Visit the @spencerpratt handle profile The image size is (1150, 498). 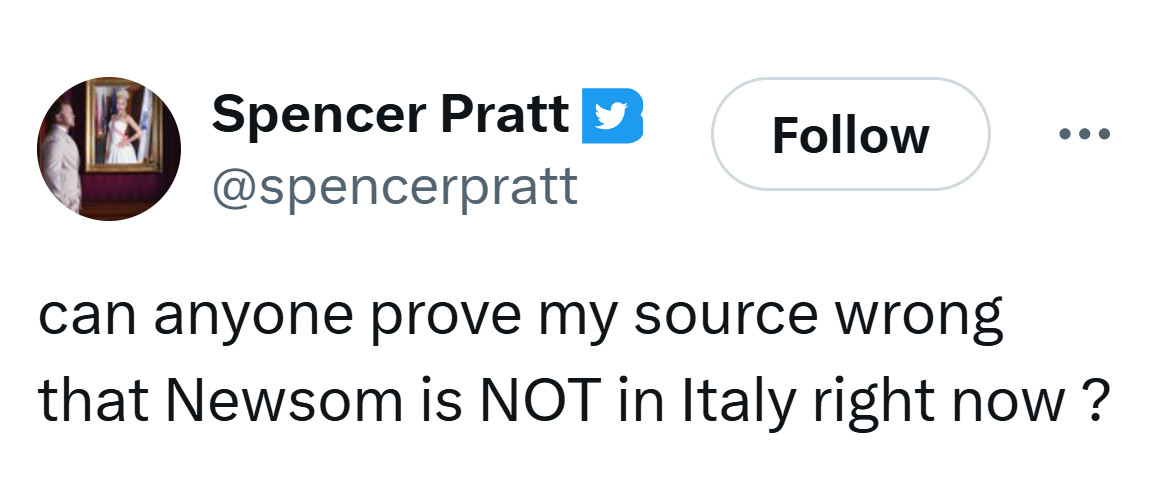[394, 185]
